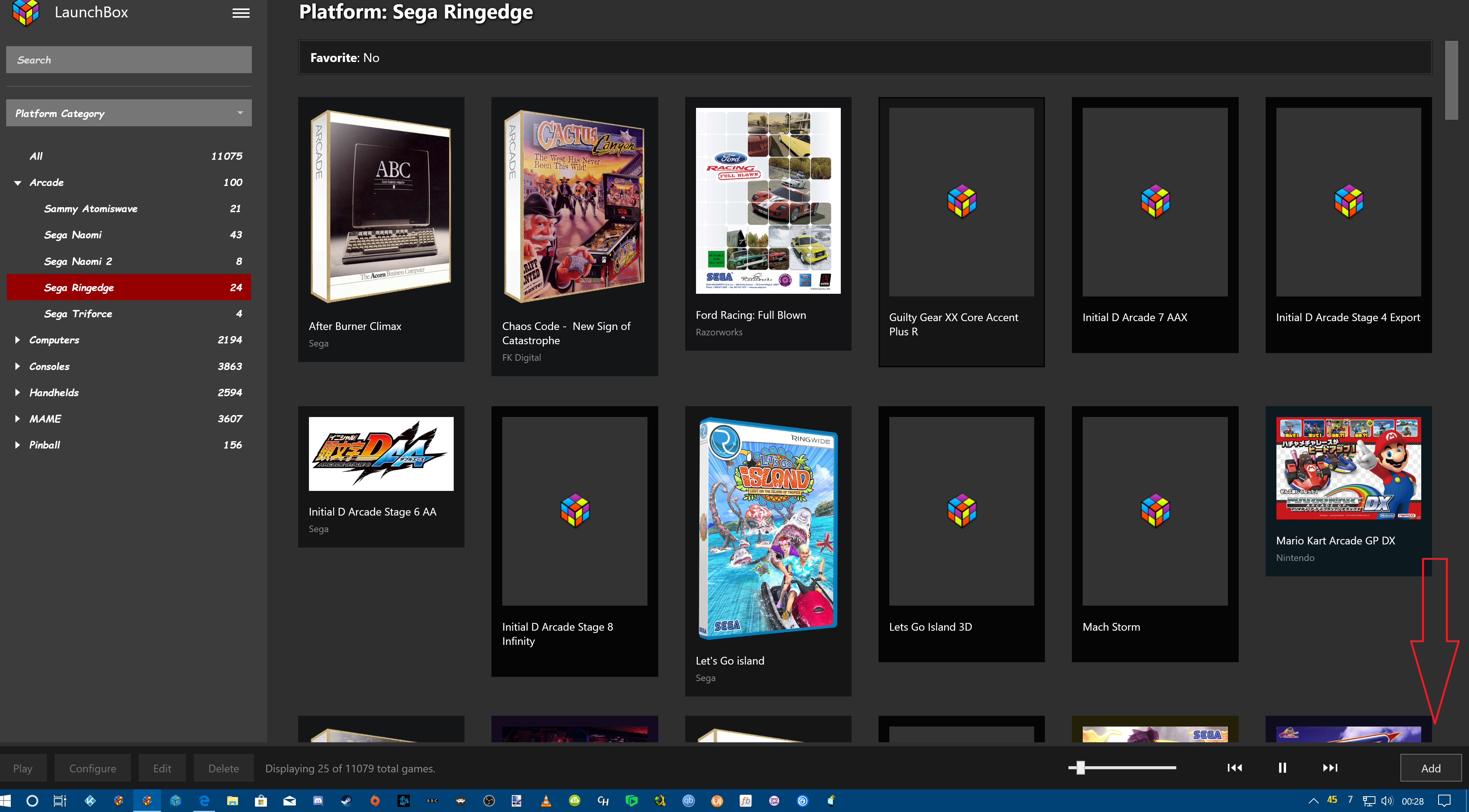Open Battle.net from the taskbar
The width and height of the screenshot is (1469, 812).
[x=404, y=800]
